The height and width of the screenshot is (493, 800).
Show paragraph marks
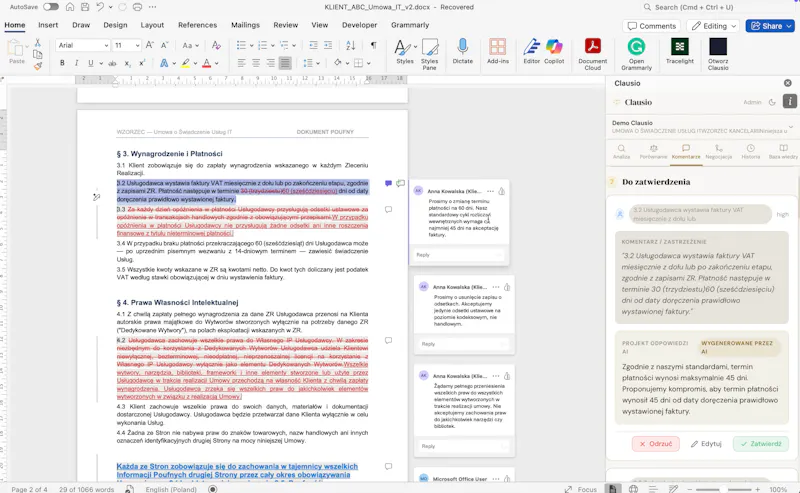373,45
